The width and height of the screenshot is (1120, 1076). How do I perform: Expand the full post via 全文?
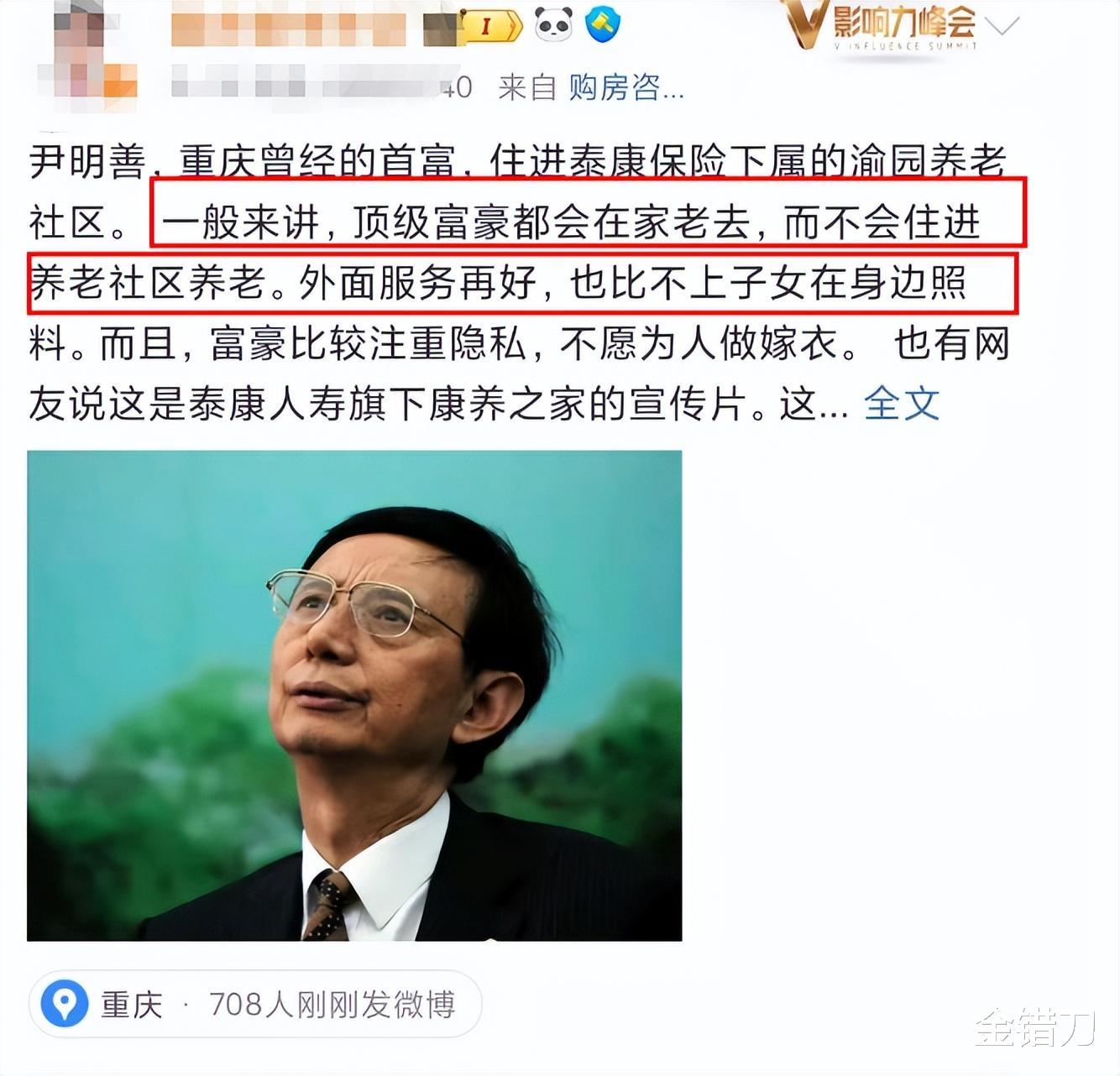point(902,404)
